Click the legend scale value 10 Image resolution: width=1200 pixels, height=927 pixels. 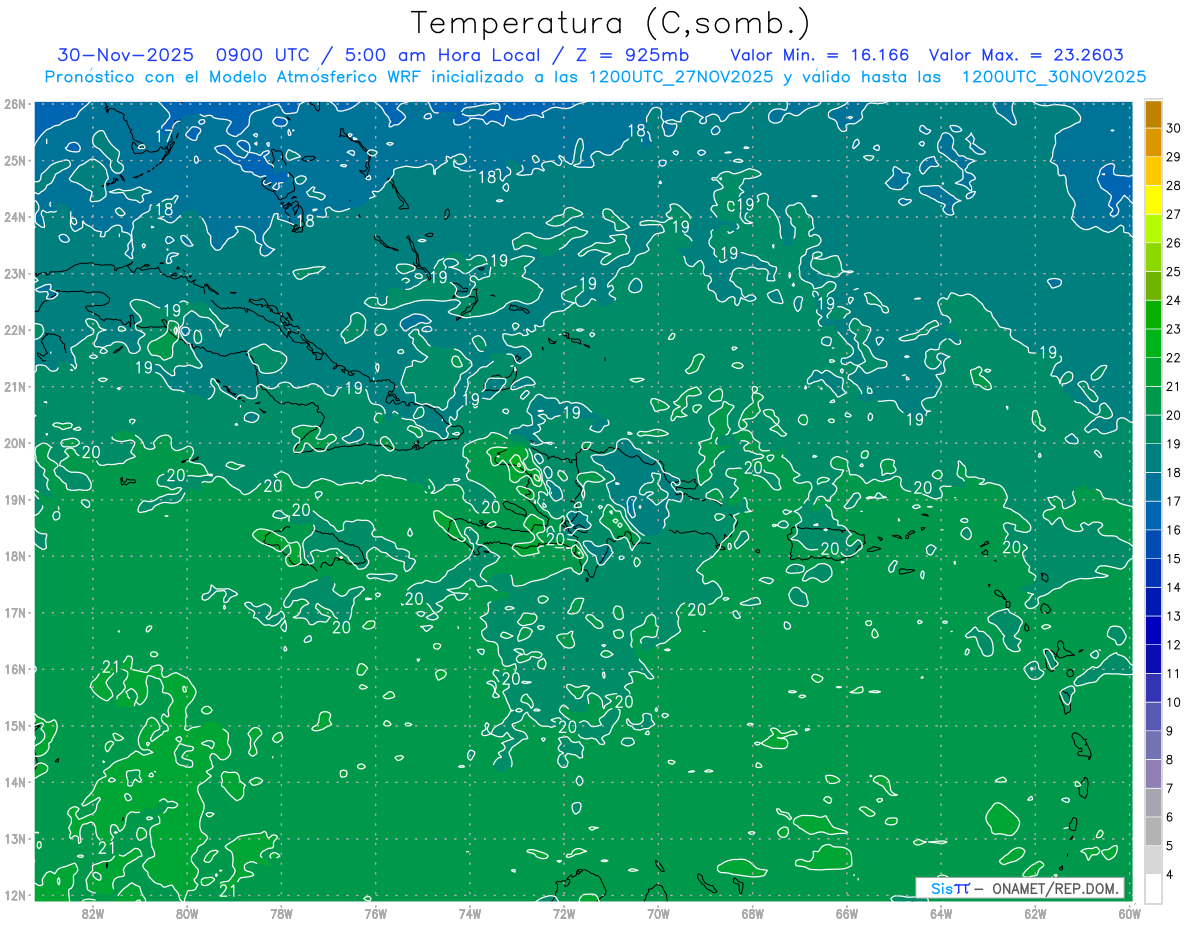1173,702
